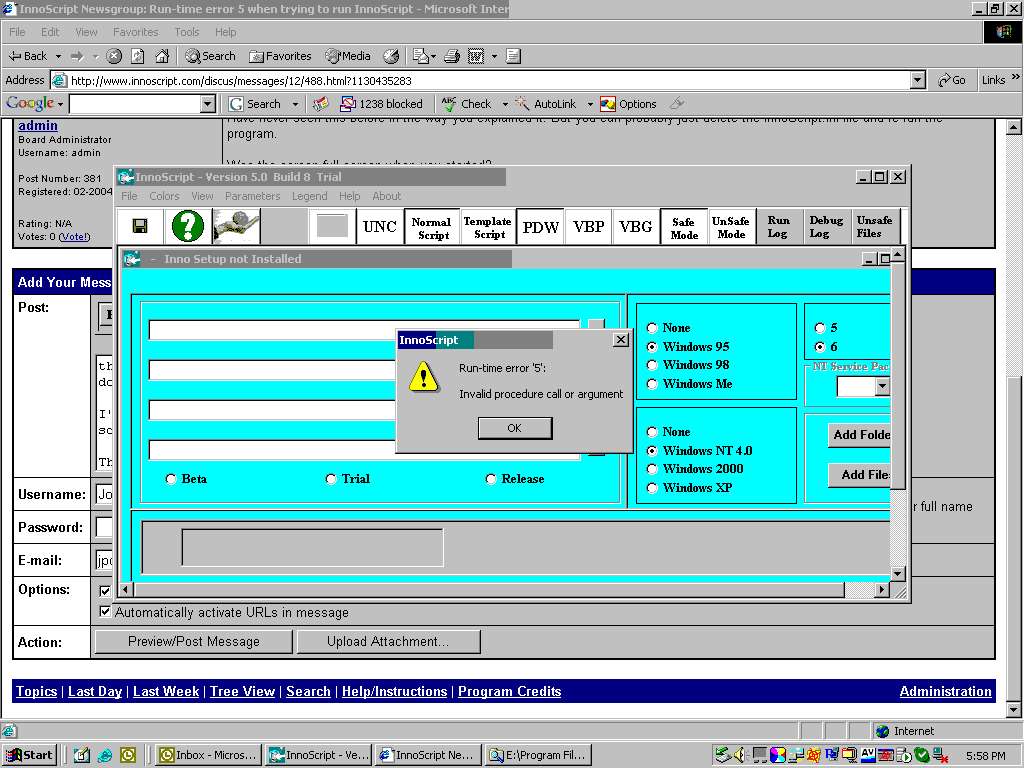
Task: Open the Tools menu in Internet Explorer
Action: click(187, 32)
